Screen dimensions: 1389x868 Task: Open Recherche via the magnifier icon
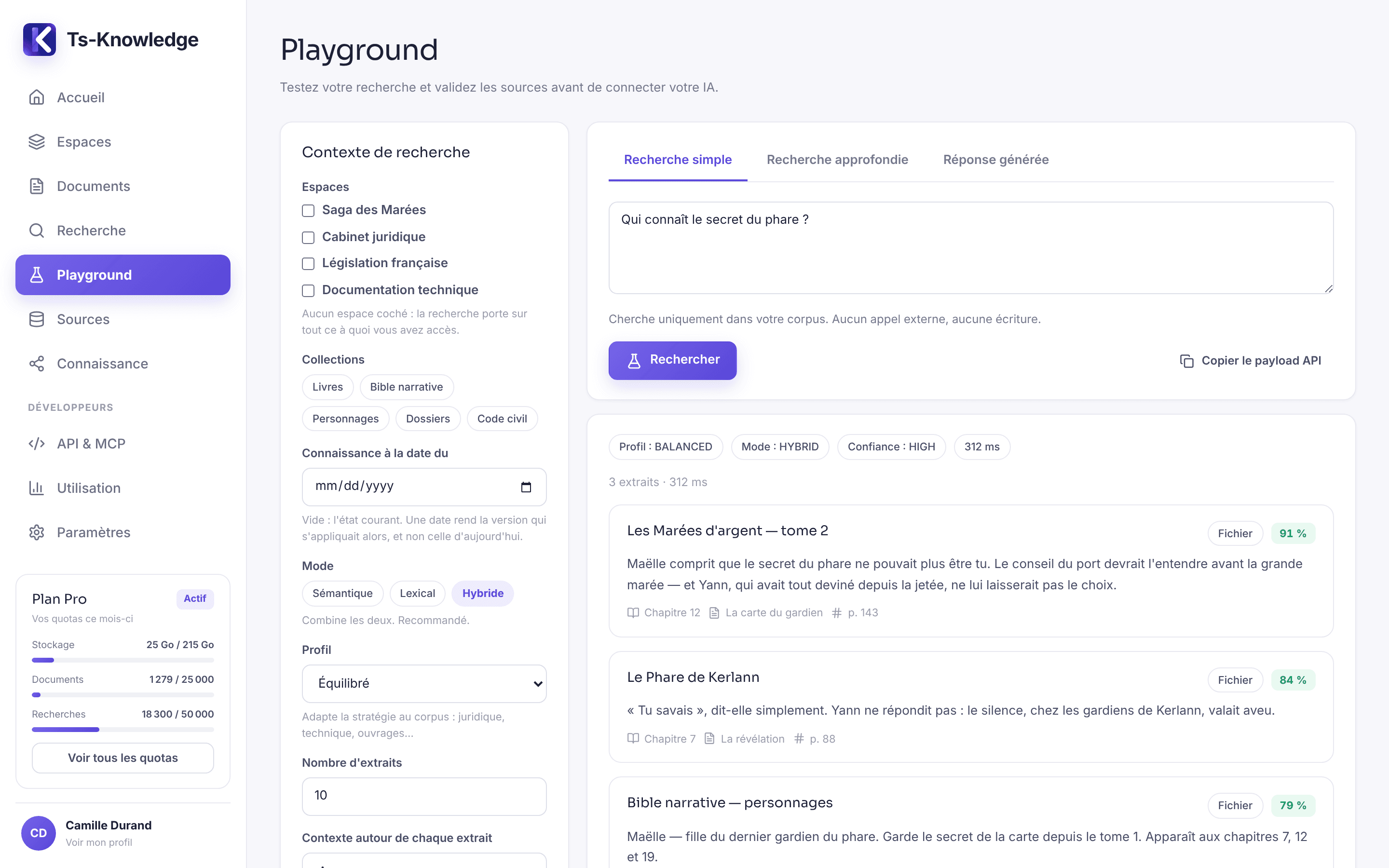pos(37,231)
